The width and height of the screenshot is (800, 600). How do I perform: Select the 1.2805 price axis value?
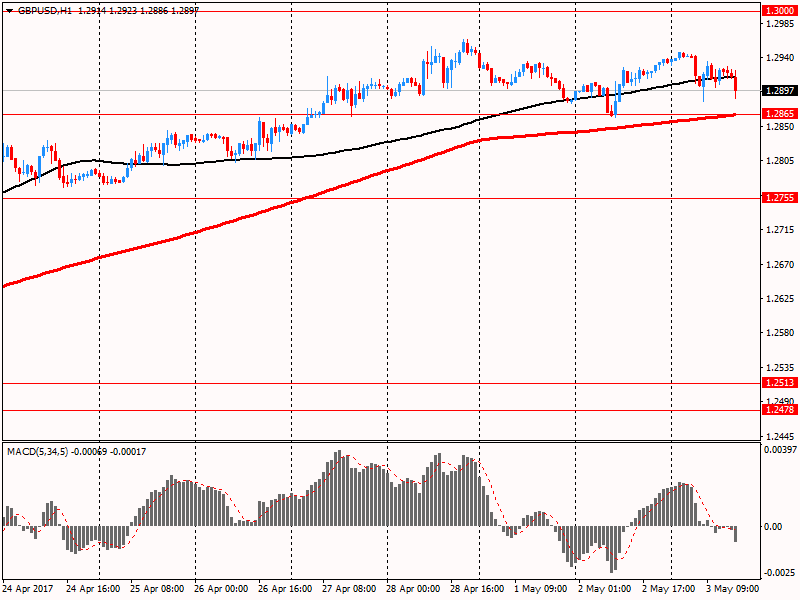[x=780, y=161]
